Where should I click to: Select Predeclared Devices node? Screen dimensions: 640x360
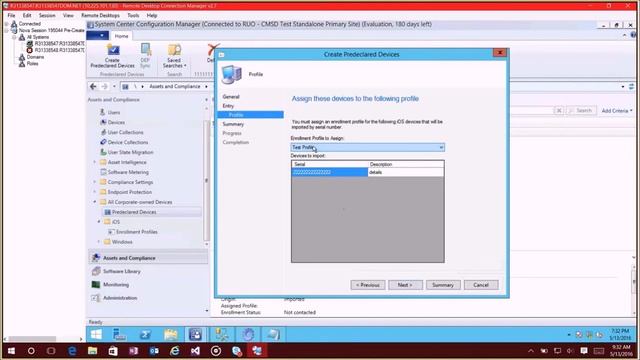click(133, 212)
